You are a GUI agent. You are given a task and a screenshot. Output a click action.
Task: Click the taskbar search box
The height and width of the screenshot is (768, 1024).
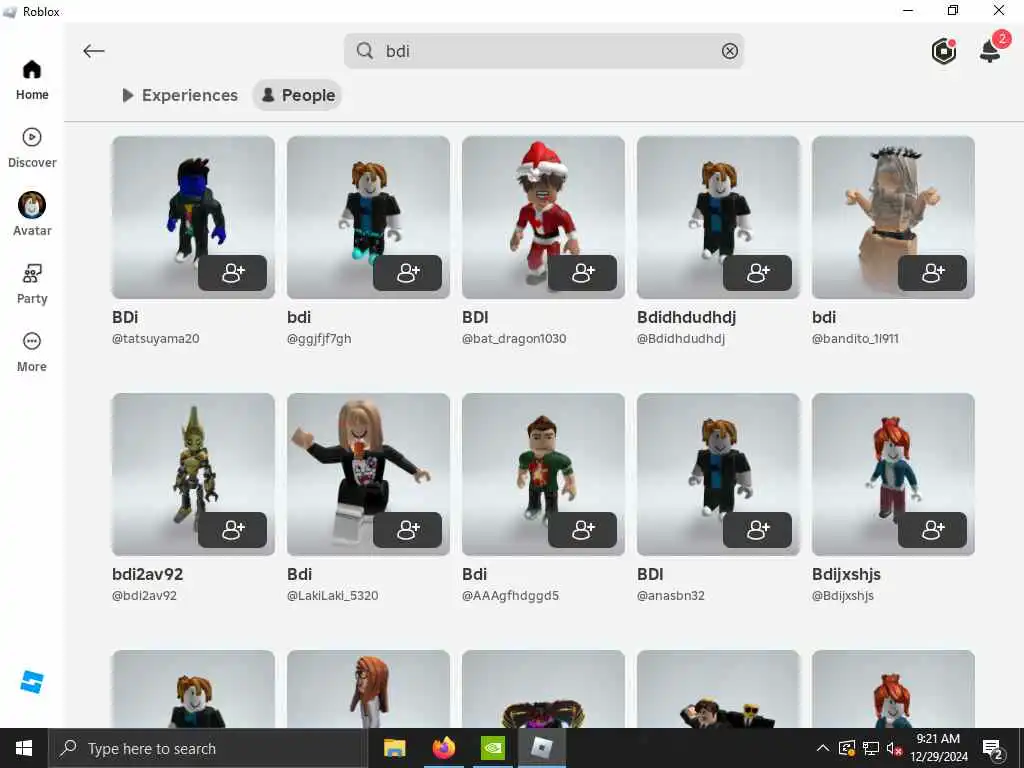click(208, 748)
